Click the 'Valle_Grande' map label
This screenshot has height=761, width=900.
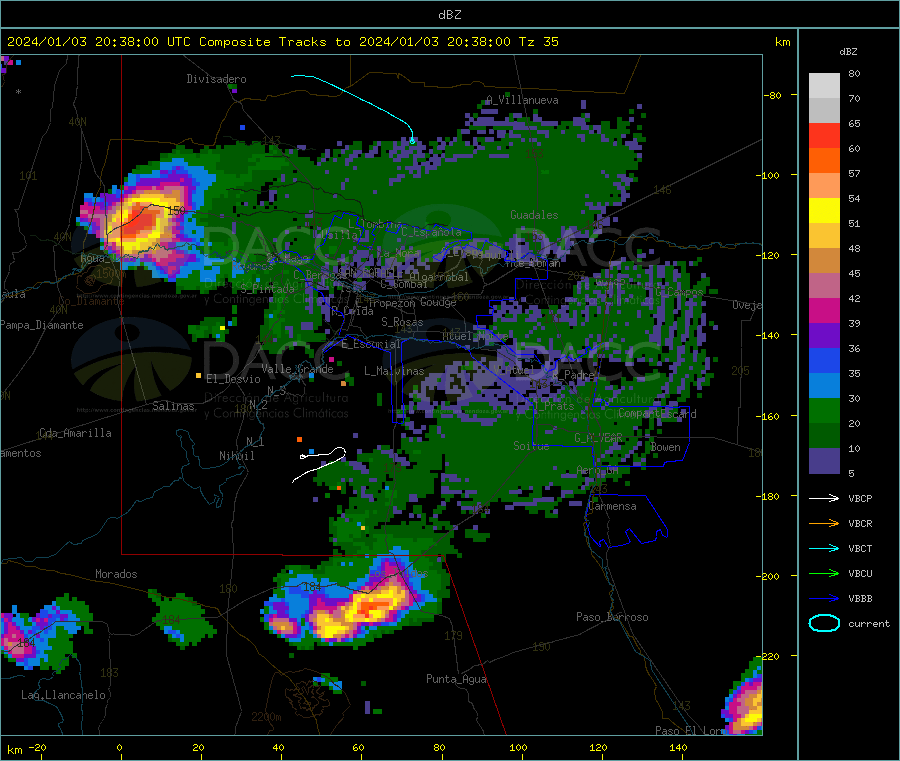(x=297, y=369)
